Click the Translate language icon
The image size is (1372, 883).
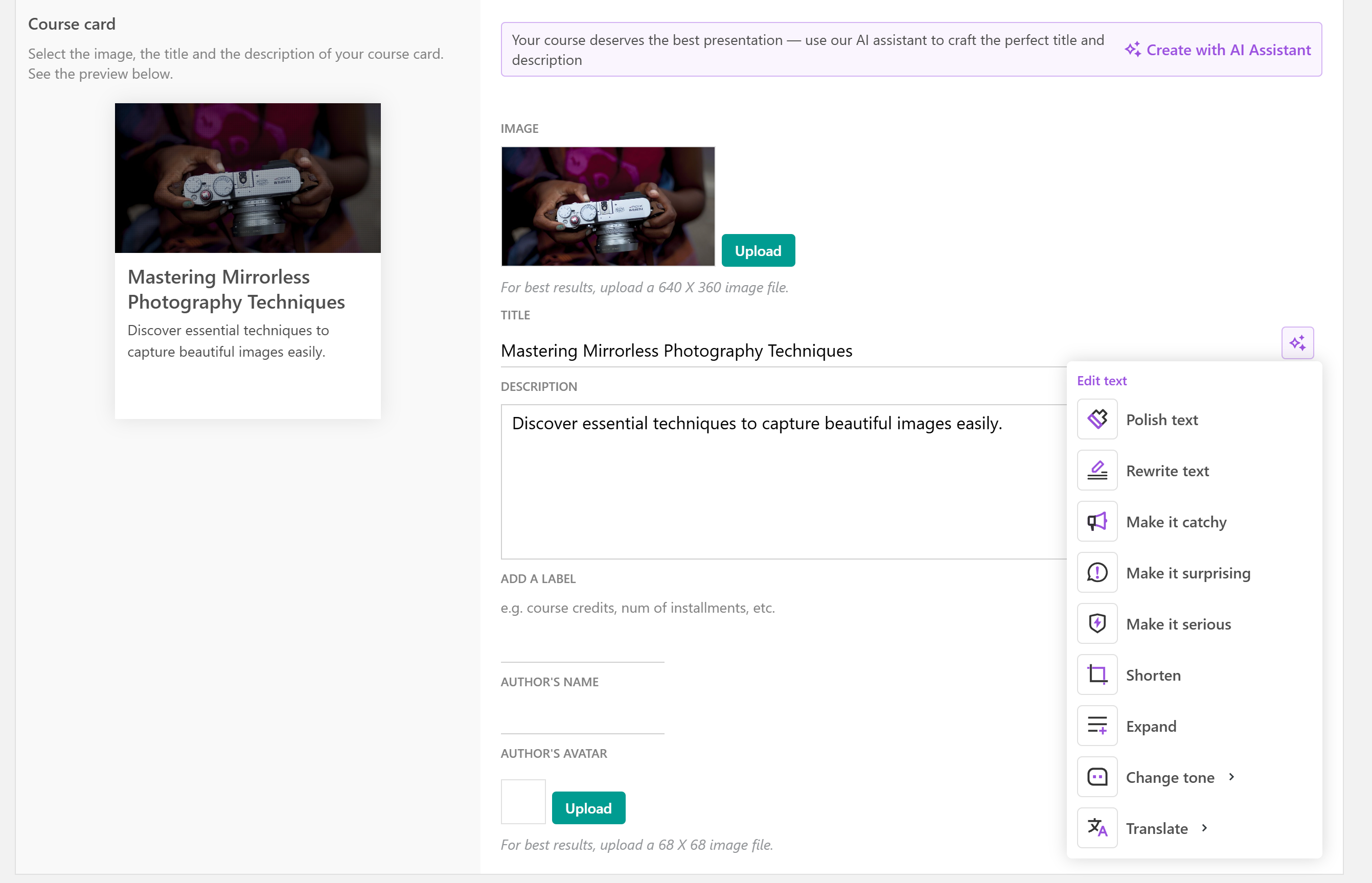click(x=1096, y=827)
